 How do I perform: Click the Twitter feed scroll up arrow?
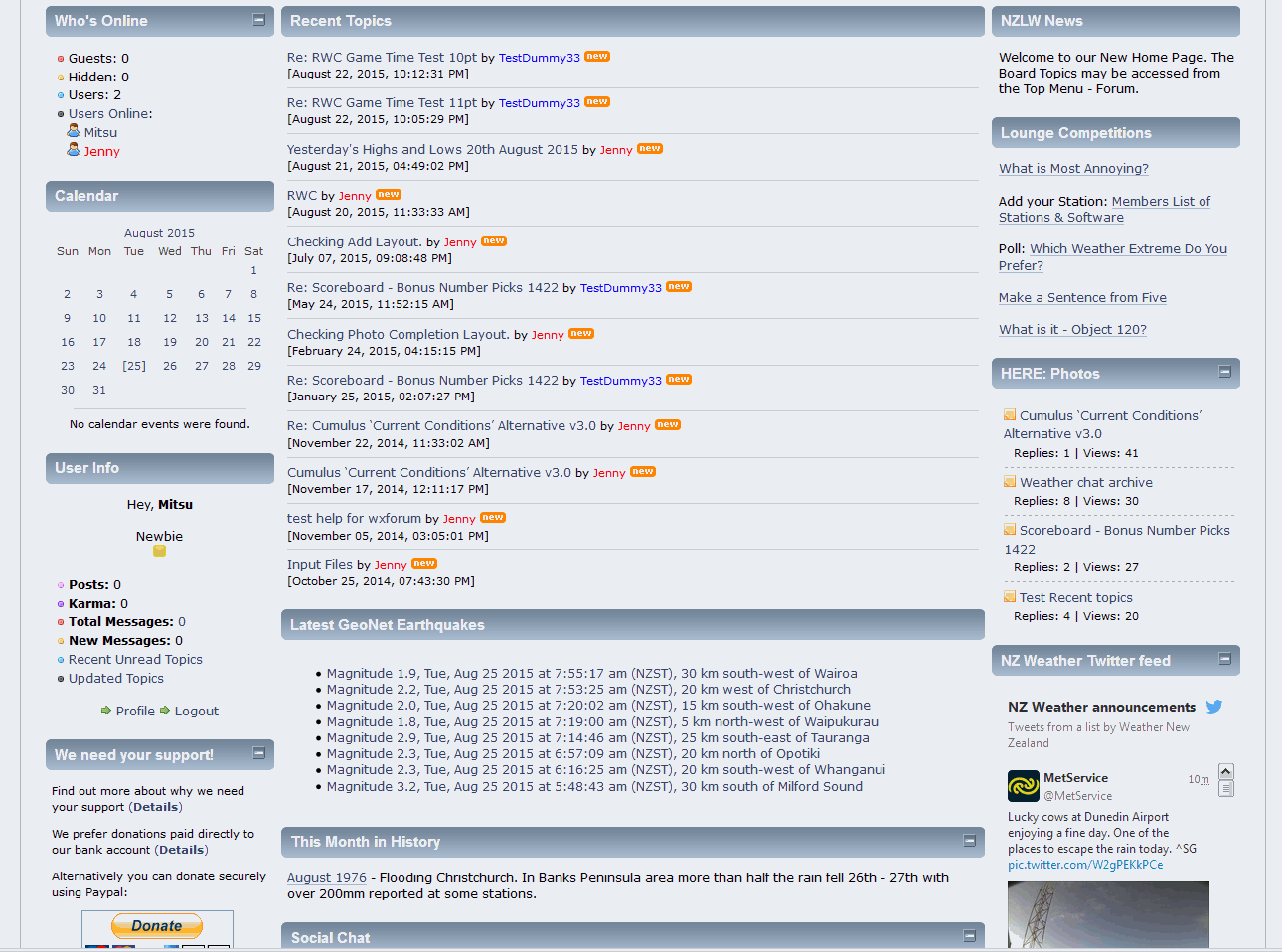coord(1225,772)
